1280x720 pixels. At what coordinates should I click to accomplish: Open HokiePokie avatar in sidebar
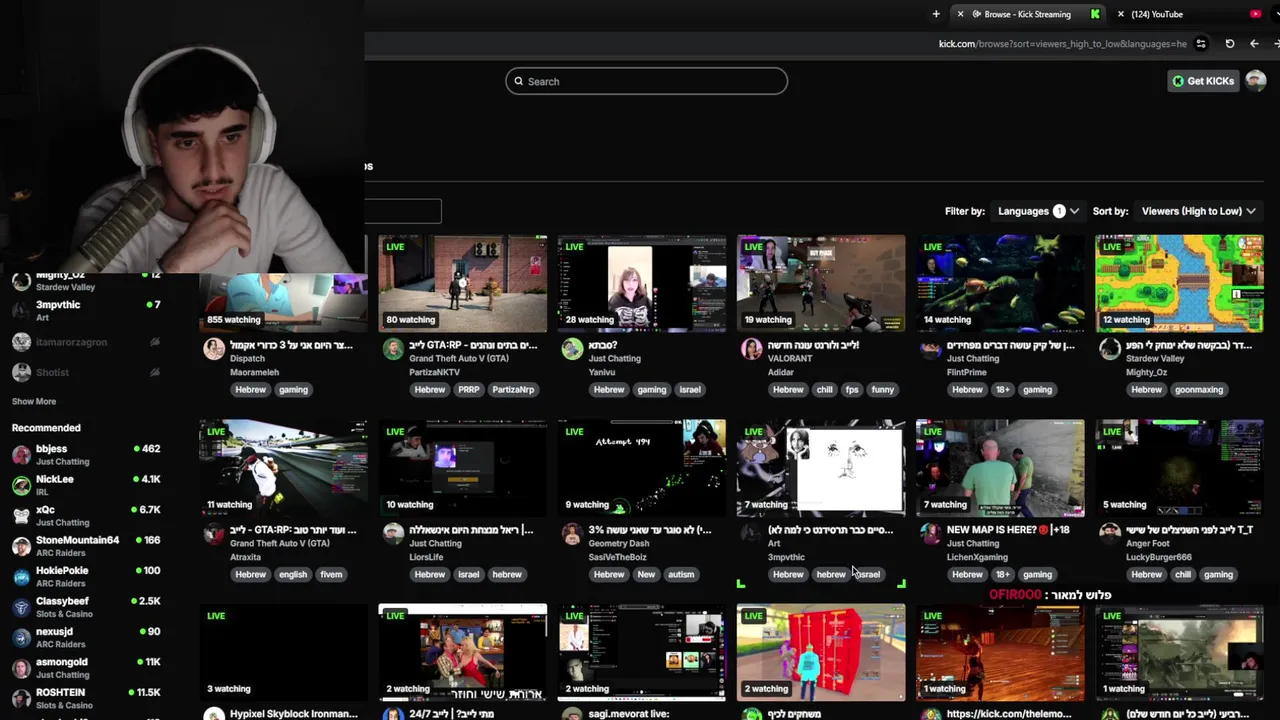coord(21,577)
